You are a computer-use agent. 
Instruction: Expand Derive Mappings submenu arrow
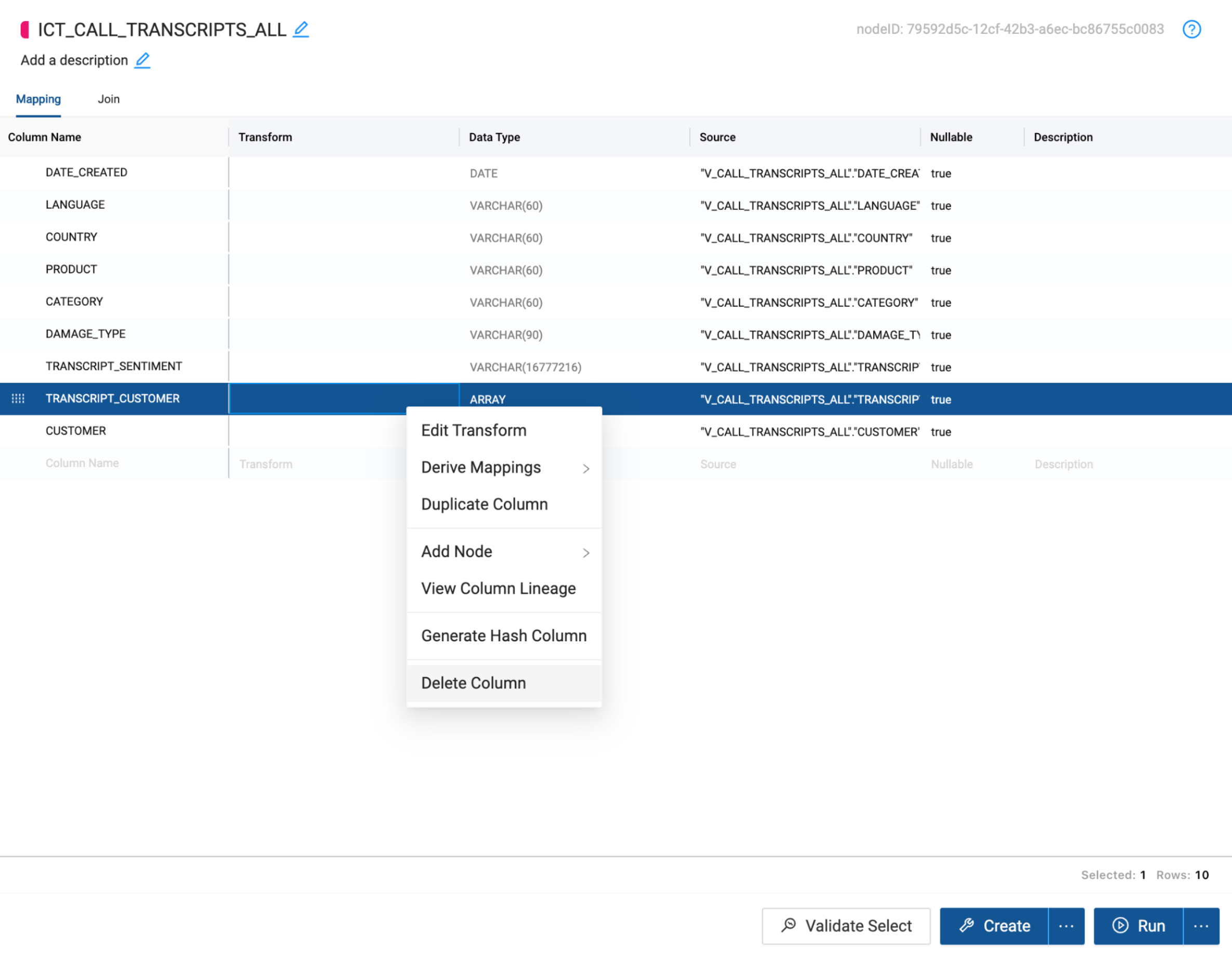(585, 468)
